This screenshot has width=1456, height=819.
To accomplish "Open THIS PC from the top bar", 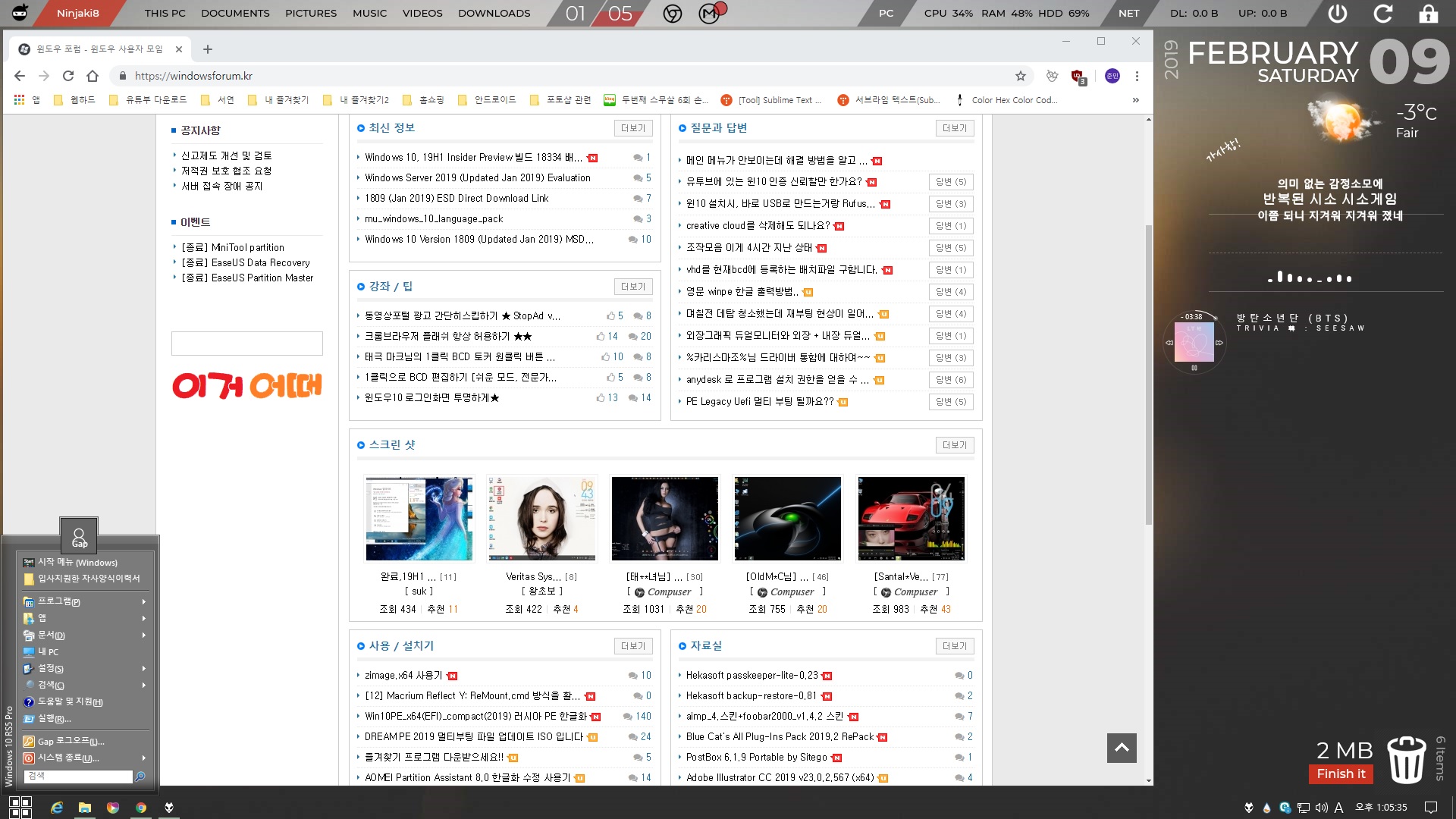I will tap(165, 13).
